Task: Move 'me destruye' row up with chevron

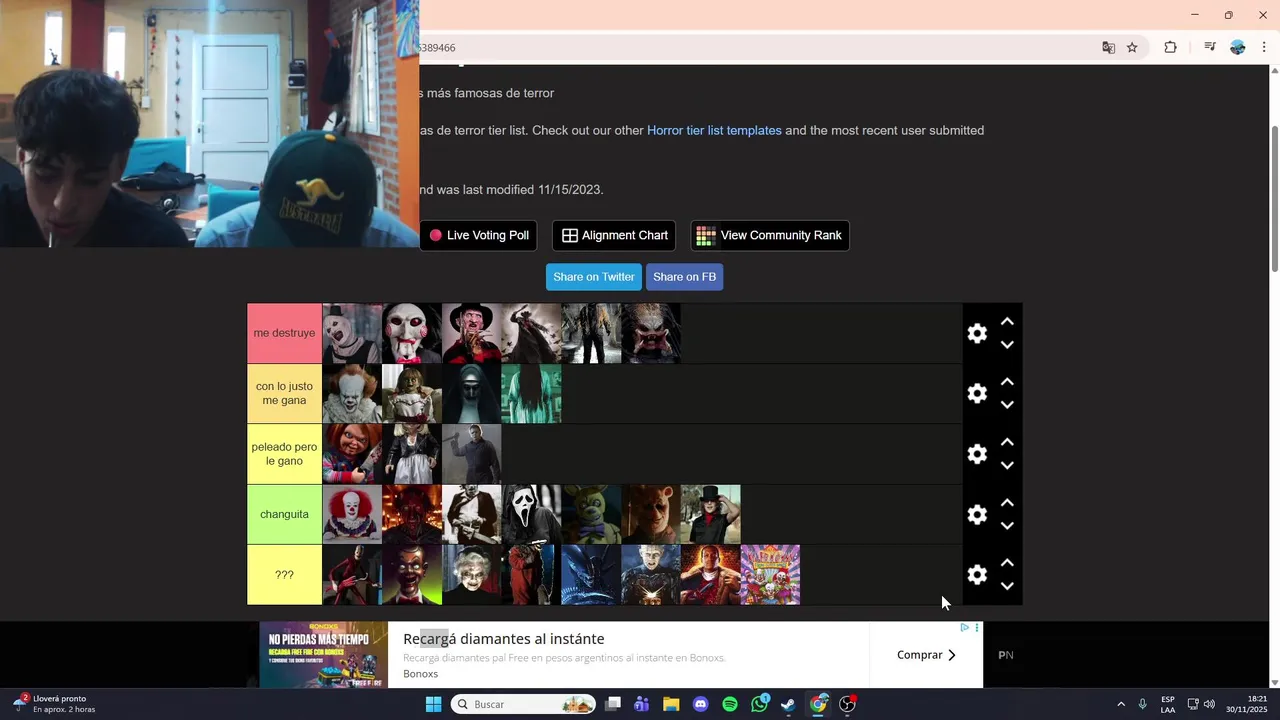Action: 1007,322
